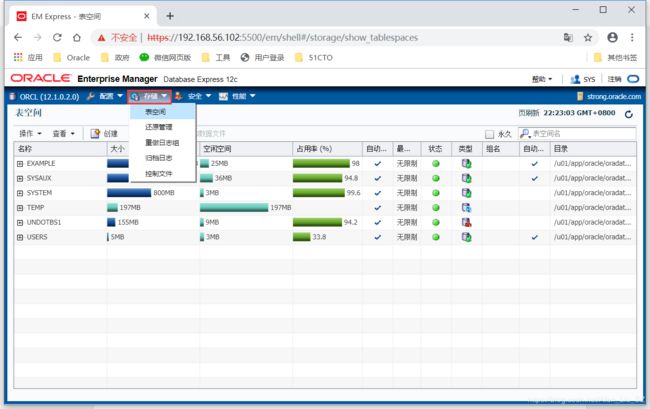Image resolution: width=650 pixels, height=409 pixels.
Task: Sort by the 名称 column header
Action: coord(61,149)
